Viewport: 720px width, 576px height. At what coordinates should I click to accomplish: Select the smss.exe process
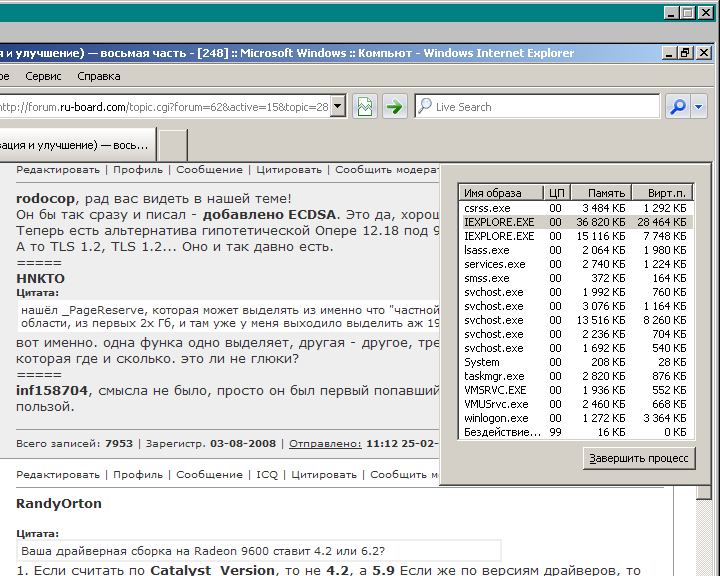click(576, 278)
